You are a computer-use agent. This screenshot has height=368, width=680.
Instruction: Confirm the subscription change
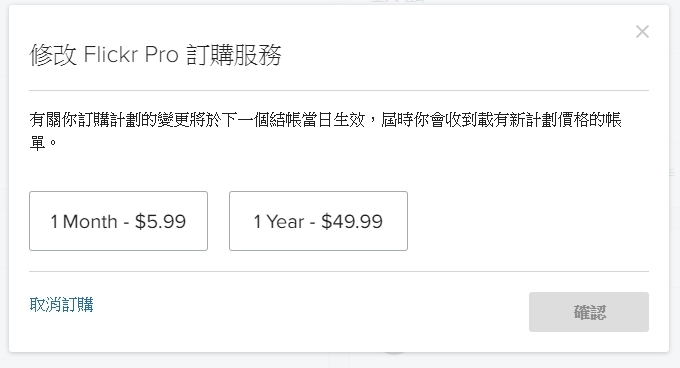(x=588, y=312)
